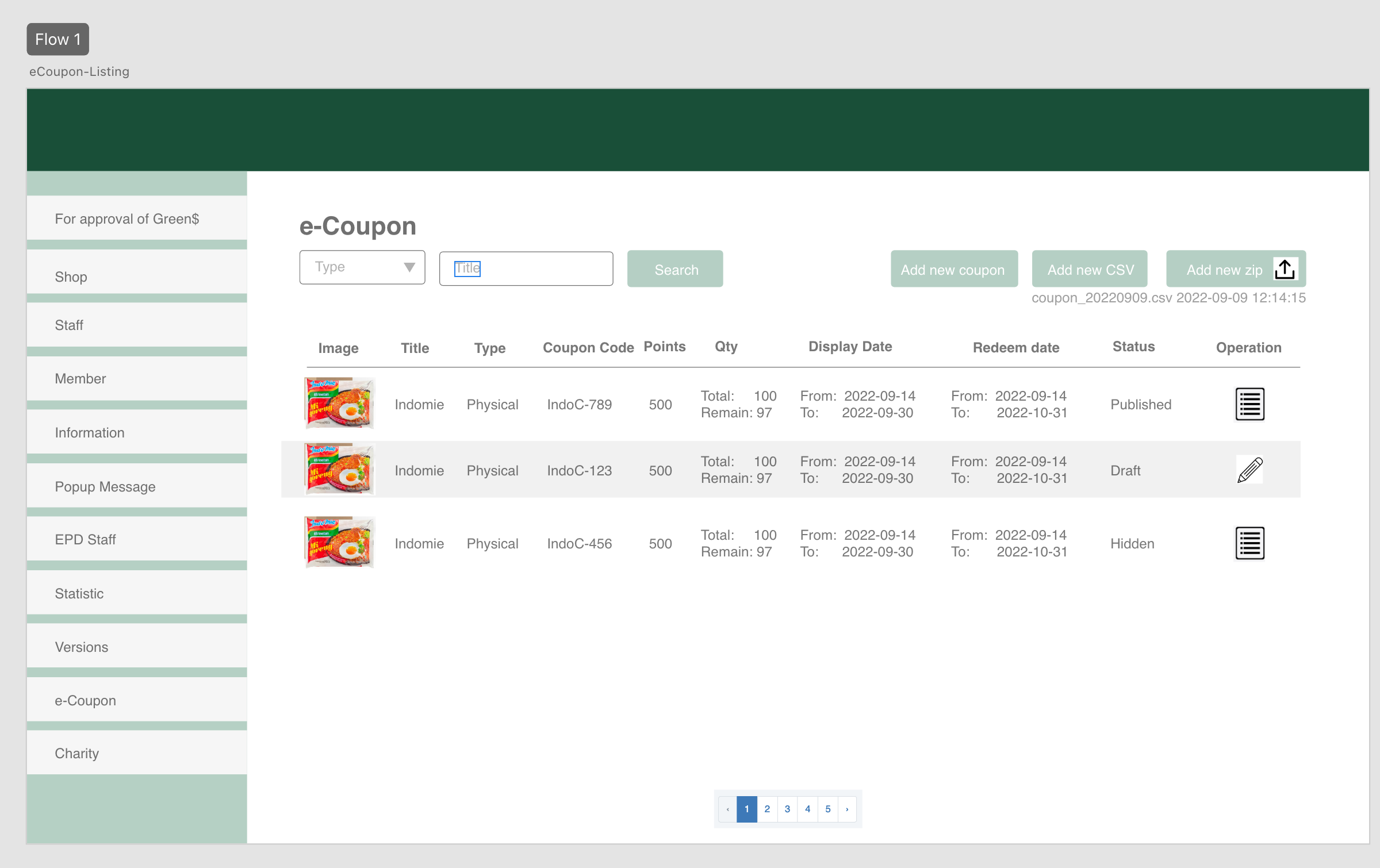Image resolution: width=1380 pixels, height=868 pixels.
Task: Click Type dropdown arrow triangle
Action: pos(409,267)
